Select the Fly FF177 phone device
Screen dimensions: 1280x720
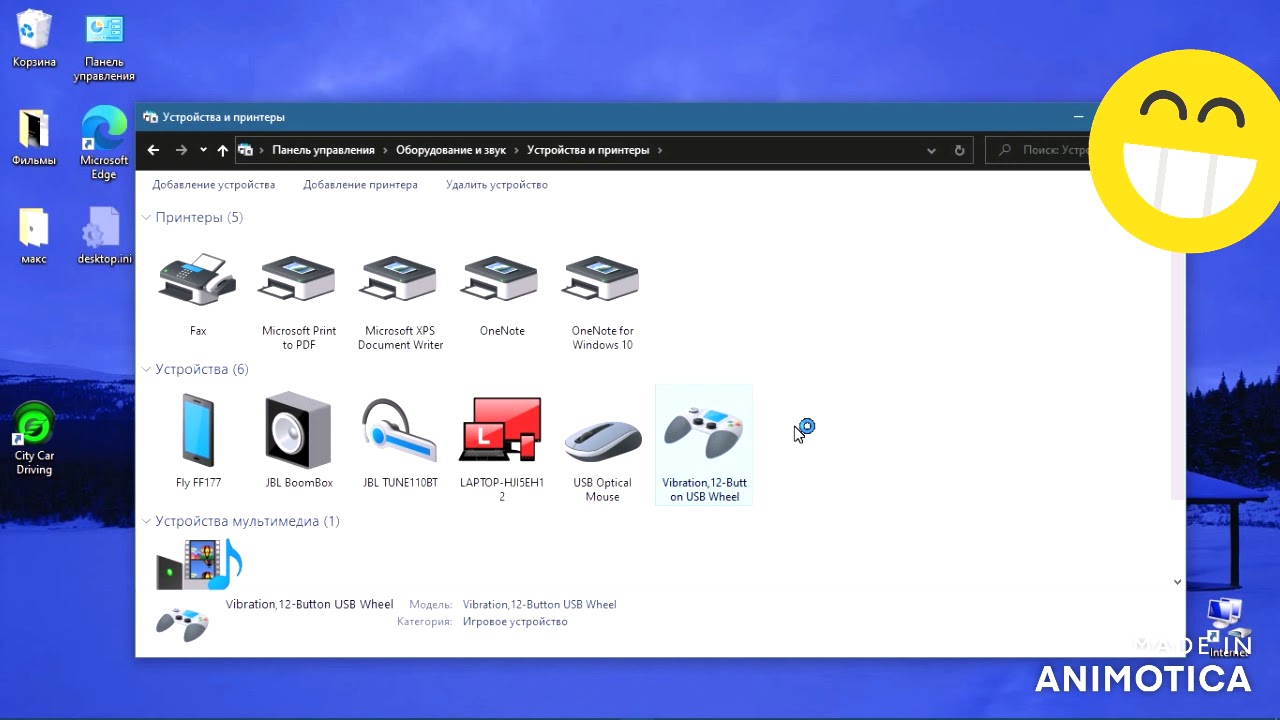pyautogui.click(x=198, y=430)
